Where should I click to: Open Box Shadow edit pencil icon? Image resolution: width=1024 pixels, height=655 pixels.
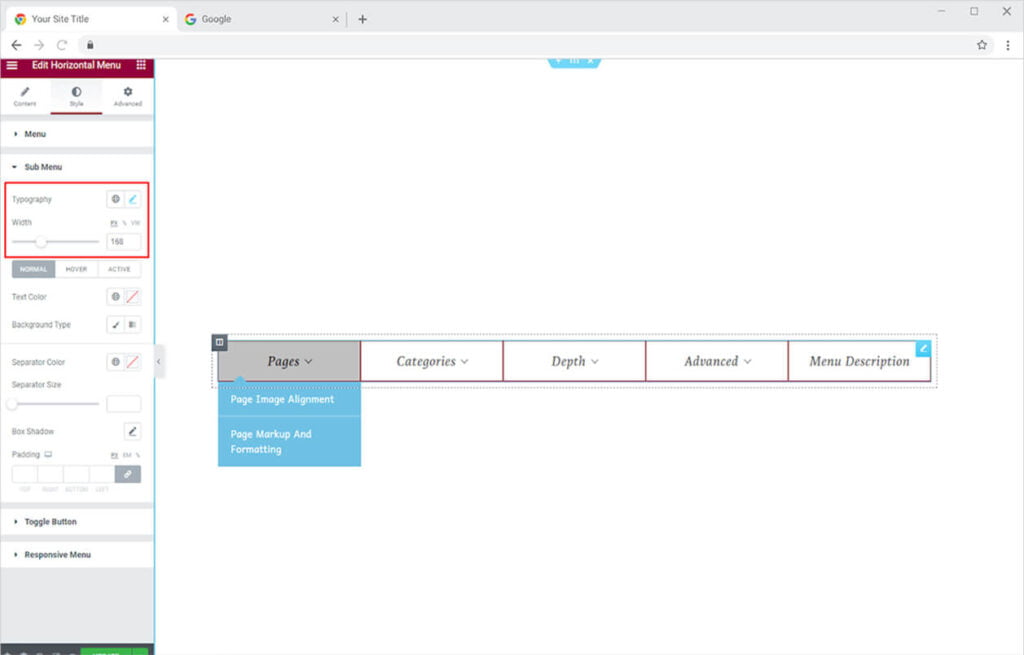pyautogui.click(x=132, y=432)
